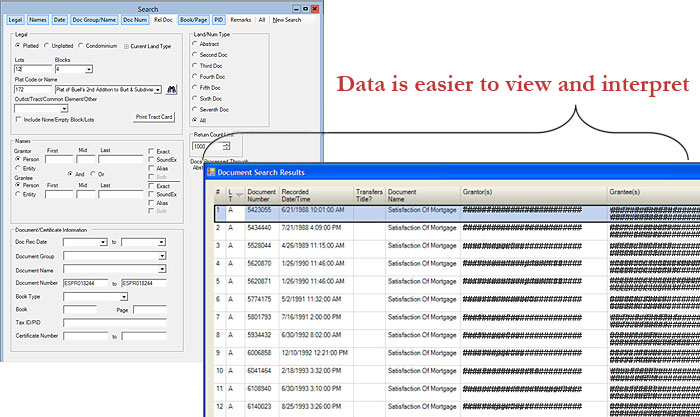The image size is (700, 417).
Task: Check Grantor SoundEx checkbox
Action: tap(151, 159)
